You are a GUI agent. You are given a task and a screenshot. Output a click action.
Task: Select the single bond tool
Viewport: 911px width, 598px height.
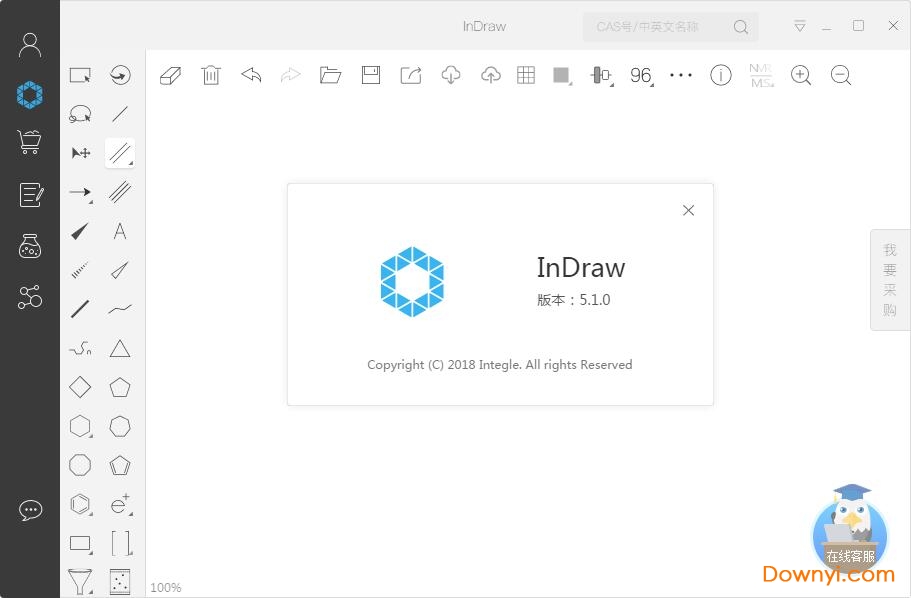coord(120,114)
